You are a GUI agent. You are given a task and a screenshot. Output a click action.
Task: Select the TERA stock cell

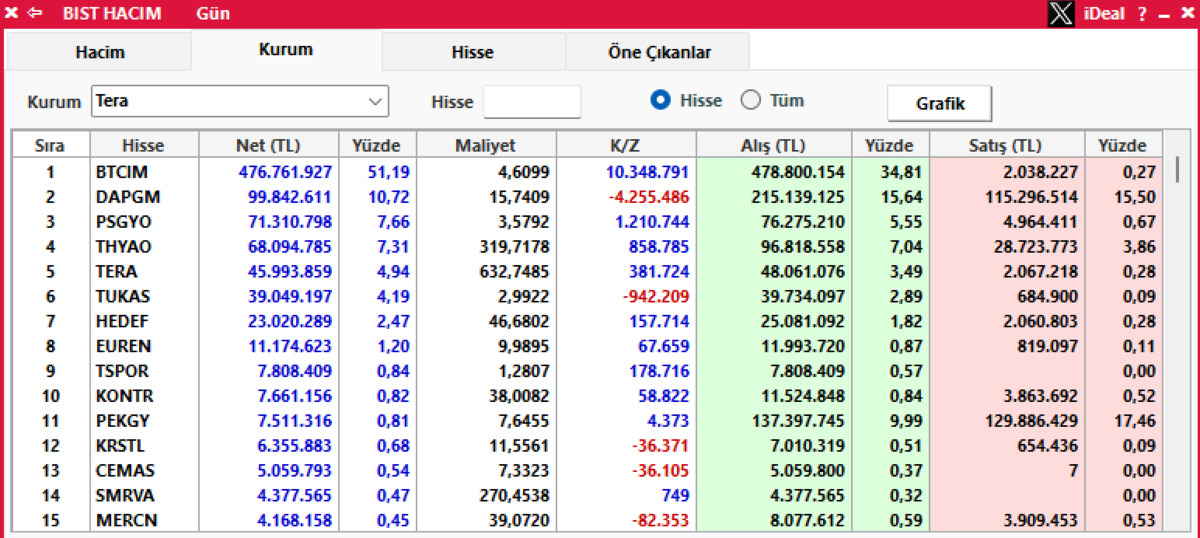point(144,271)
